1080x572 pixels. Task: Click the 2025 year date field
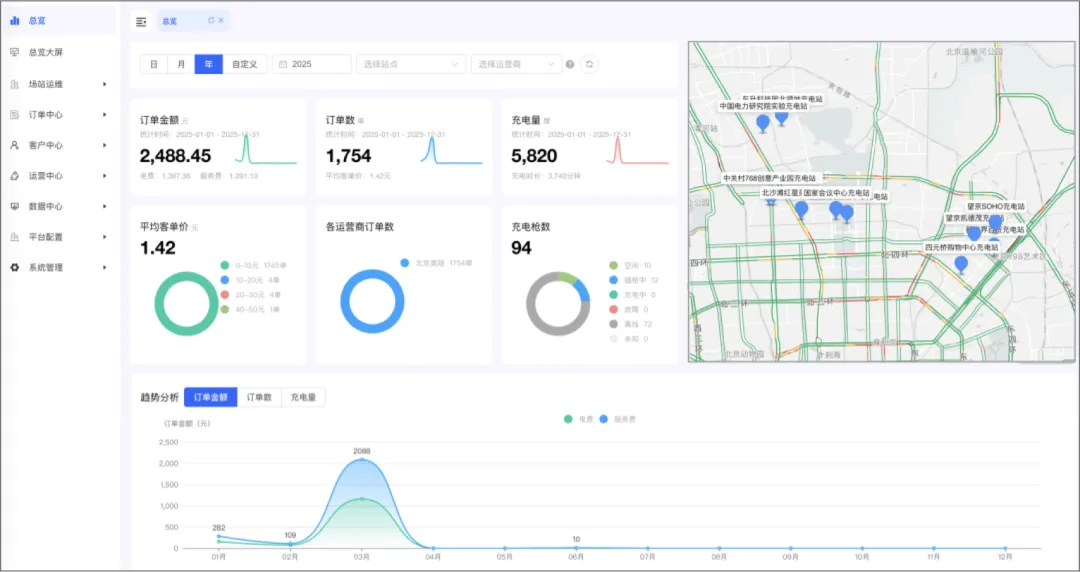pos(312,64)
